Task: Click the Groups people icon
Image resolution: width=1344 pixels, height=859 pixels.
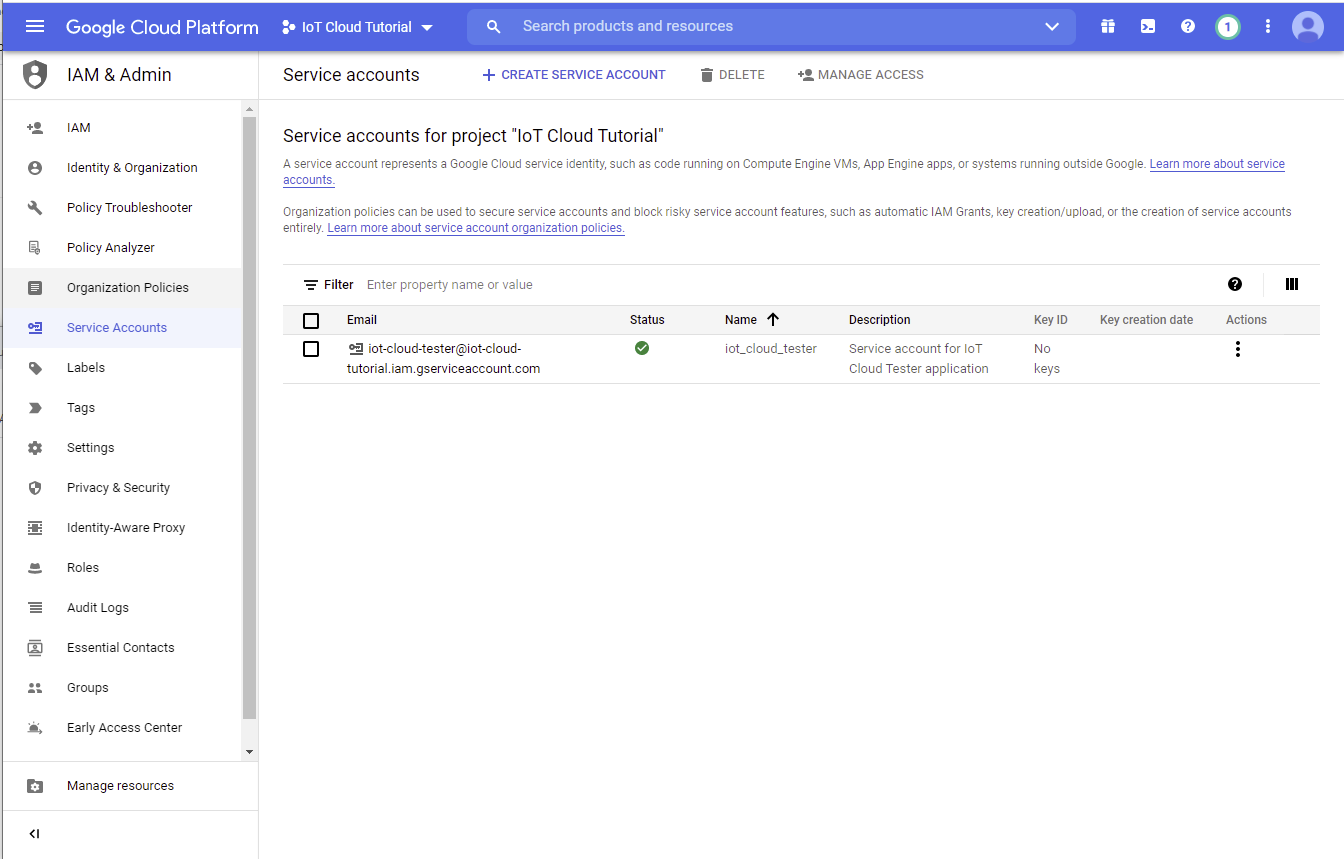Action: point(35,688)
